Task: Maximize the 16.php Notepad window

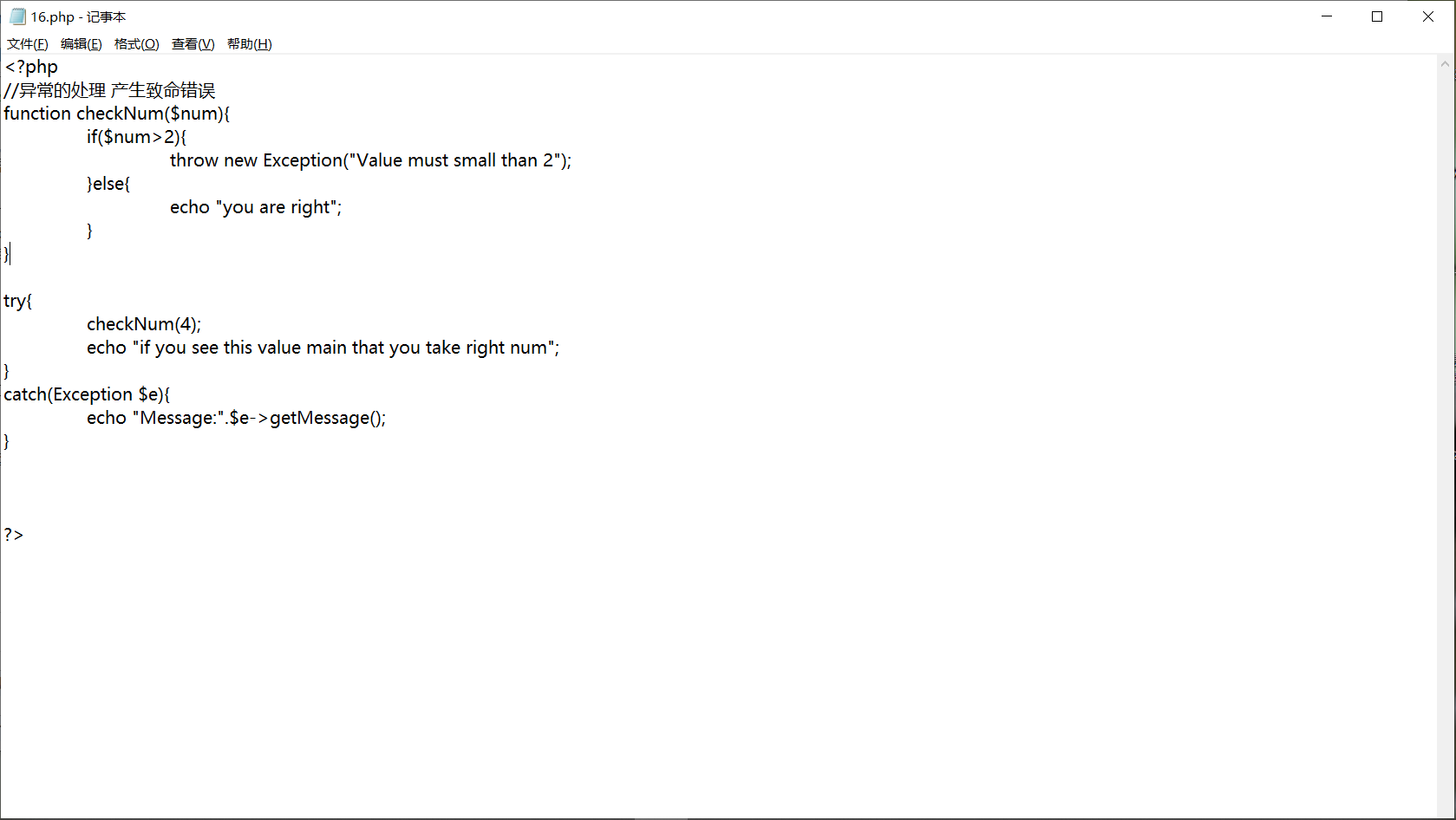Action: coord(1377,16)
